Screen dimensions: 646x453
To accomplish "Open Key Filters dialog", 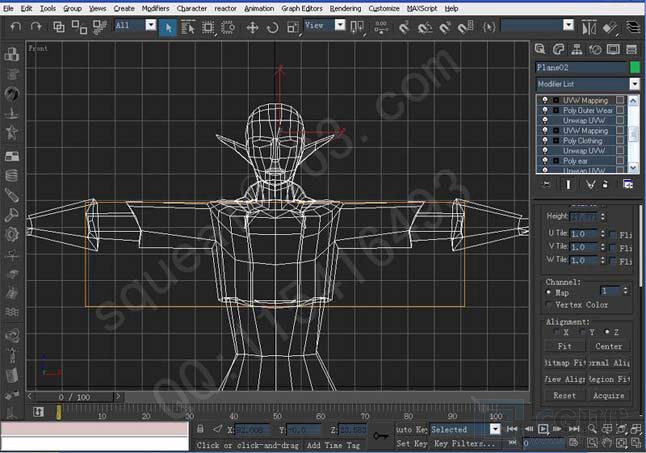I will point(464,444).
